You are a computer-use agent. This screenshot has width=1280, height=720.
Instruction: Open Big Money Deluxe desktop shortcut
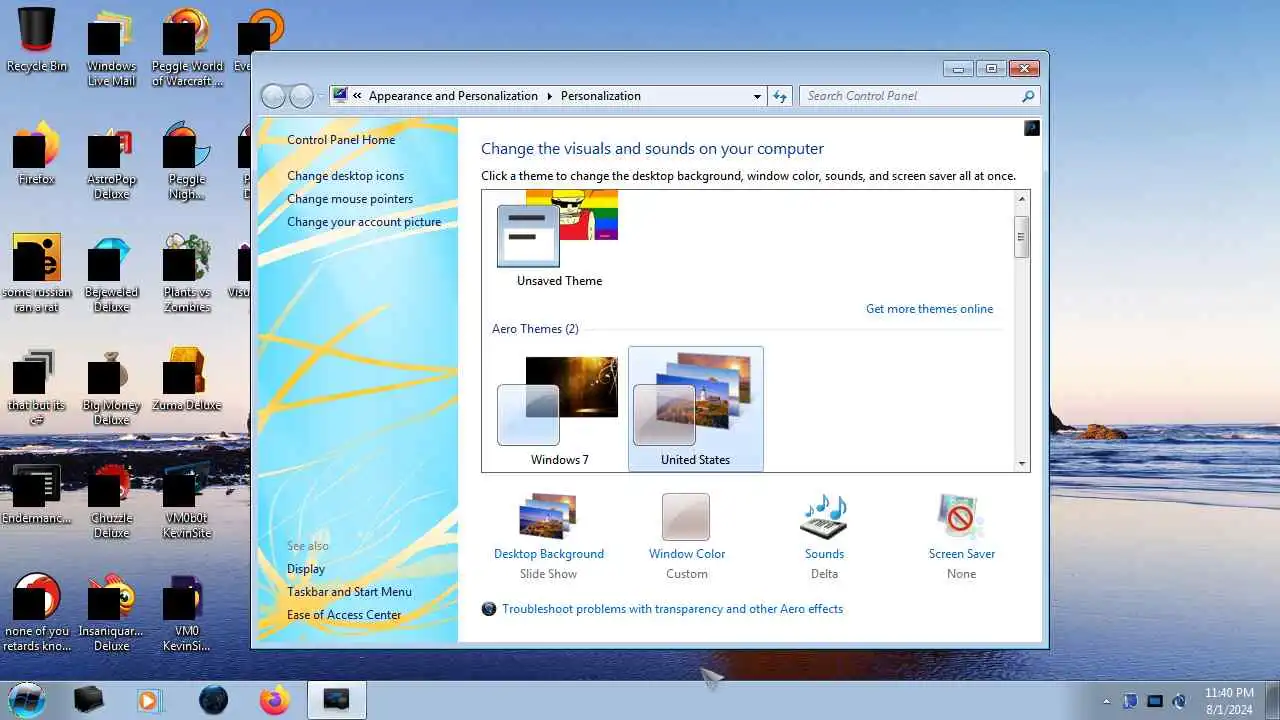[111, 386]
